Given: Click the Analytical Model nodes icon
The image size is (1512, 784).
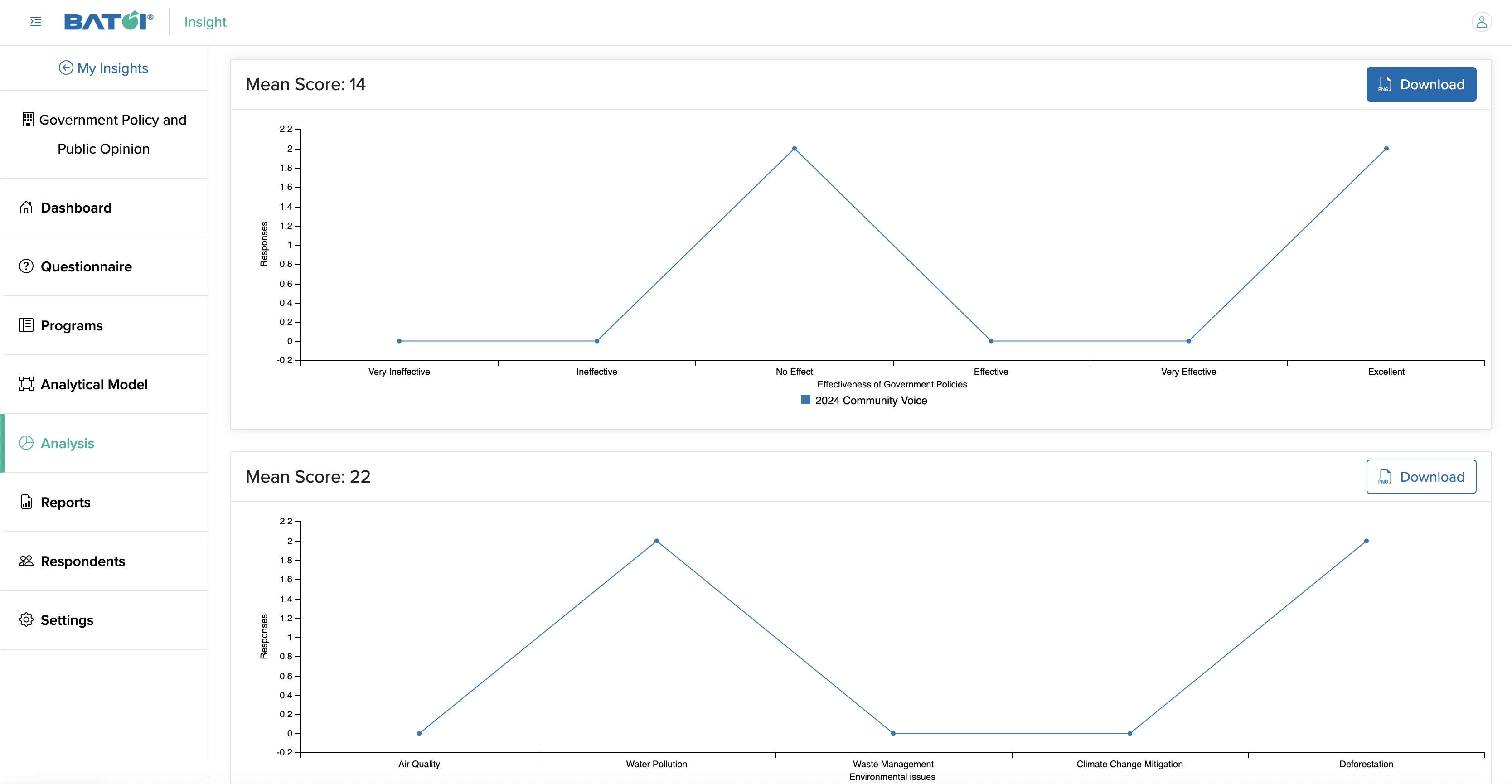Looking at the screenshot, I should pyautogui.click(x=26, y=384).
